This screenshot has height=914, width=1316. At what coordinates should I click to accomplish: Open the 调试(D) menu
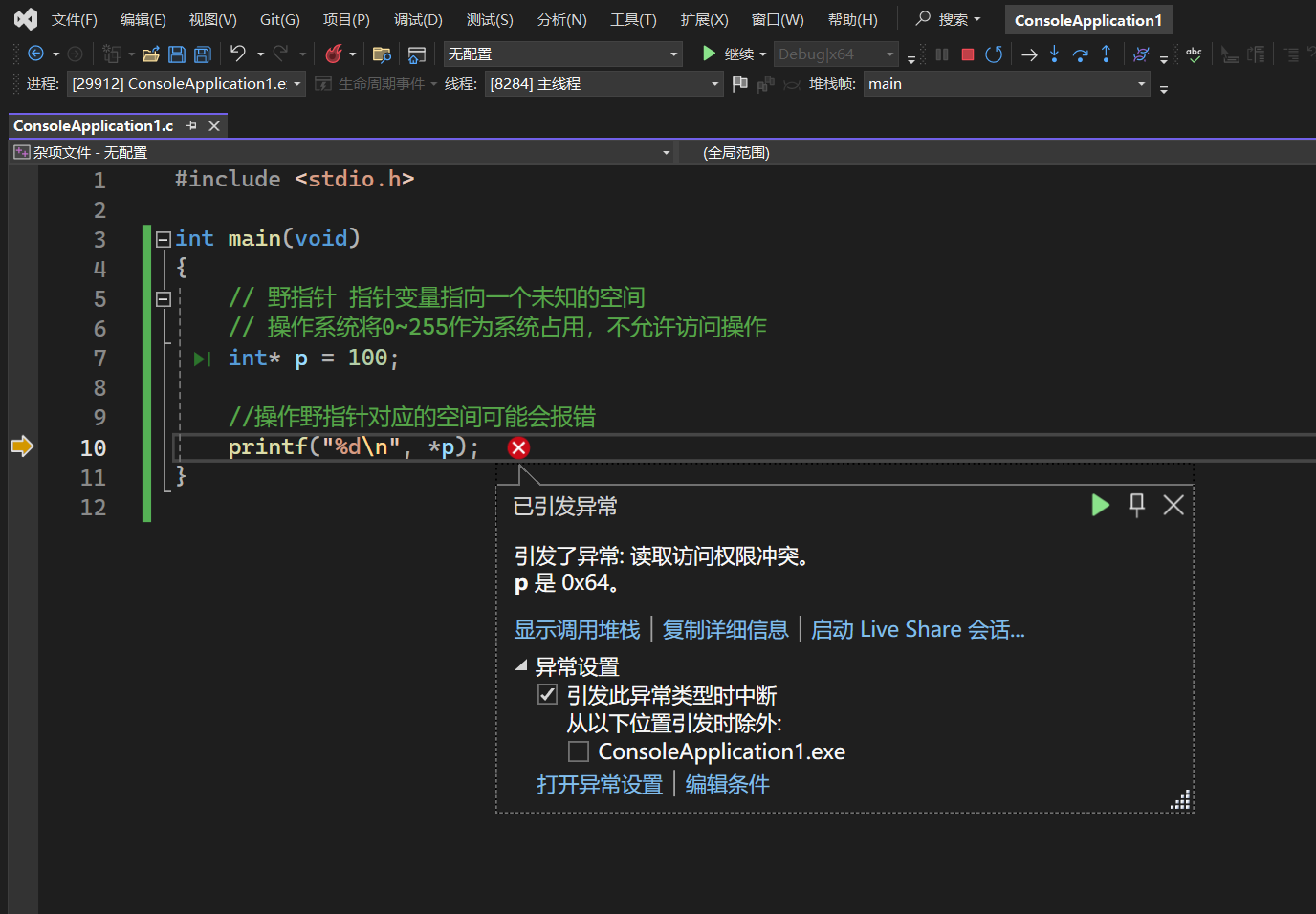417,19
